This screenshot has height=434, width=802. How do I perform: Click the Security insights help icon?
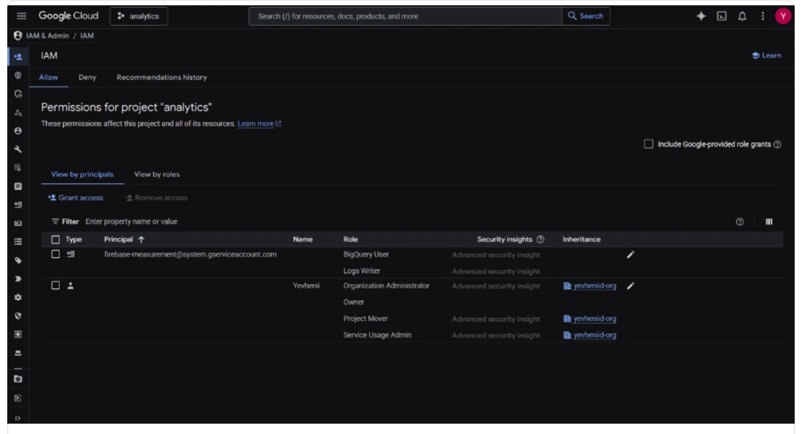point(540,239)
